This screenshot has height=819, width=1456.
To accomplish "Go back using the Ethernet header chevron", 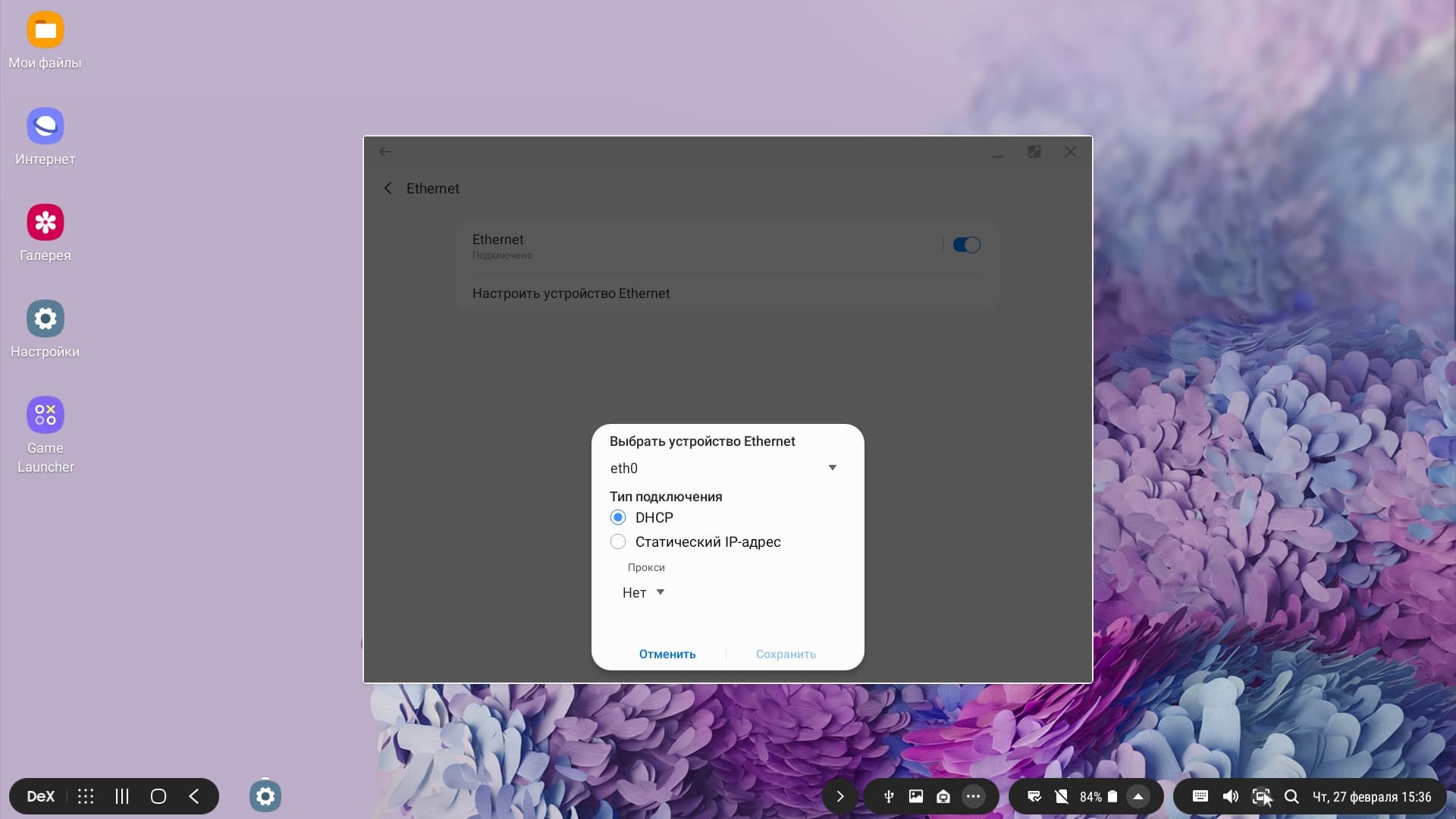I will pyautogui.click(x=388, y=188).
